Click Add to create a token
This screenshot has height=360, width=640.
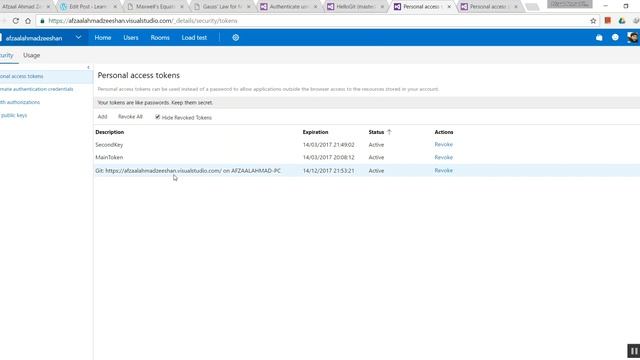coord(102,117)
